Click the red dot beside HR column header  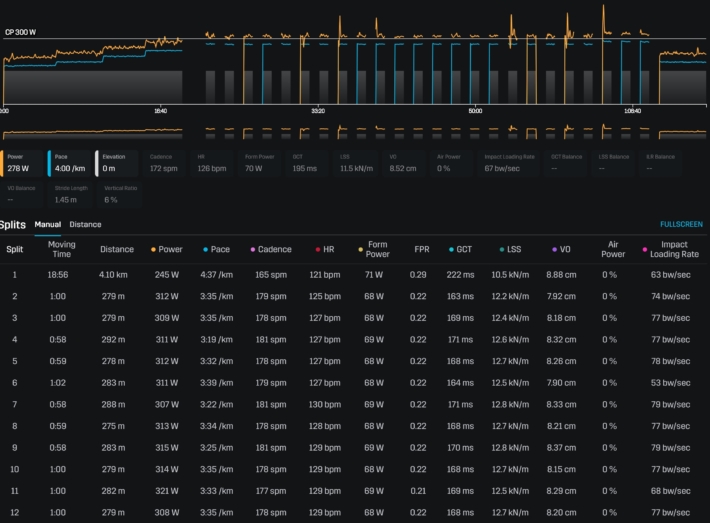[x=318, y=249]
